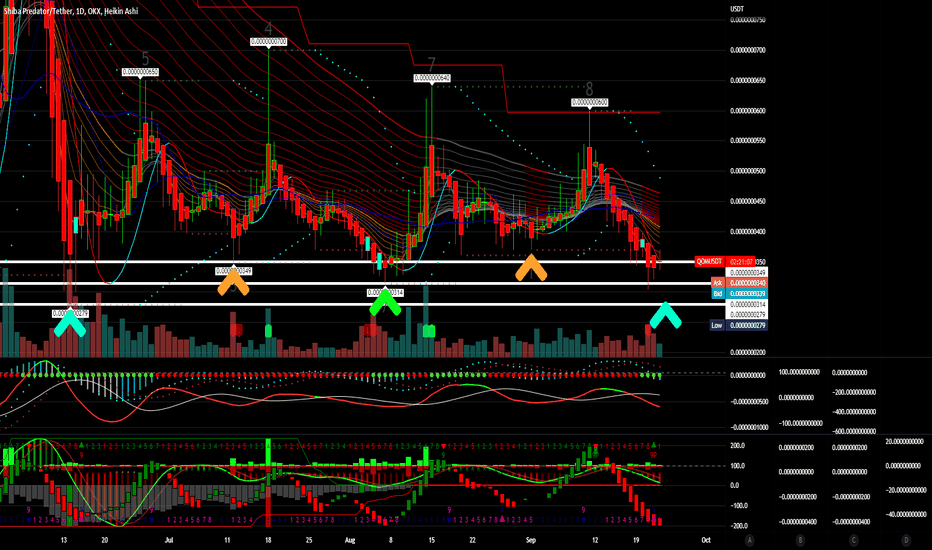Select wave number 5 label
This screenshot has height=550, width=932.
(x=146, y=58)
